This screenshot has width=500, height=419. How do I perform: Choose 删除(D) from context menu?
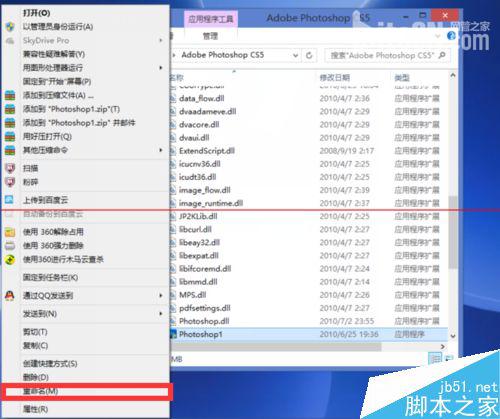[36, 378]
